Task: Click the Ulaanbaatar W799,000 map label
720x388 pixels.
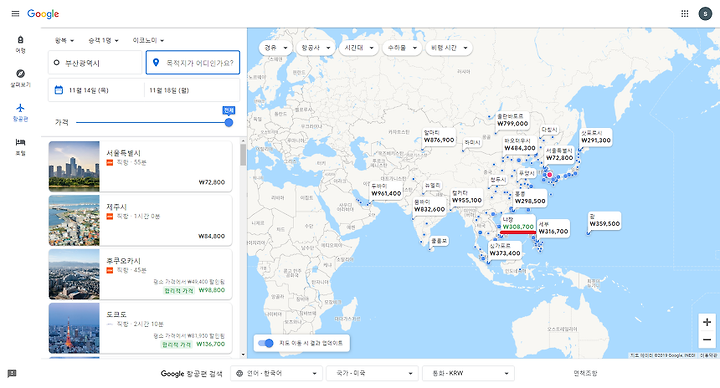Action: (x=512, y=120)
